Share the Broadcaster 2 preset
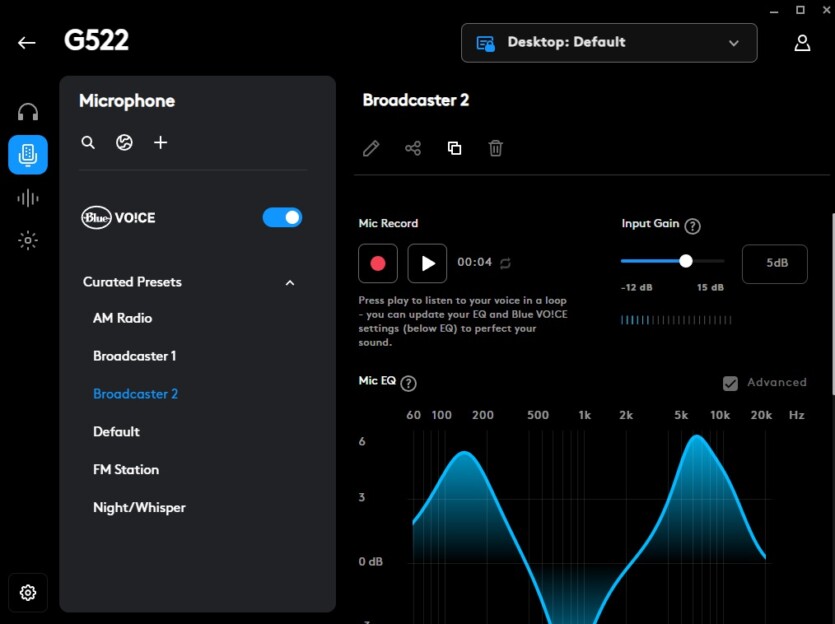The height and width of the screenshot is (624, 835). (413, 148)
